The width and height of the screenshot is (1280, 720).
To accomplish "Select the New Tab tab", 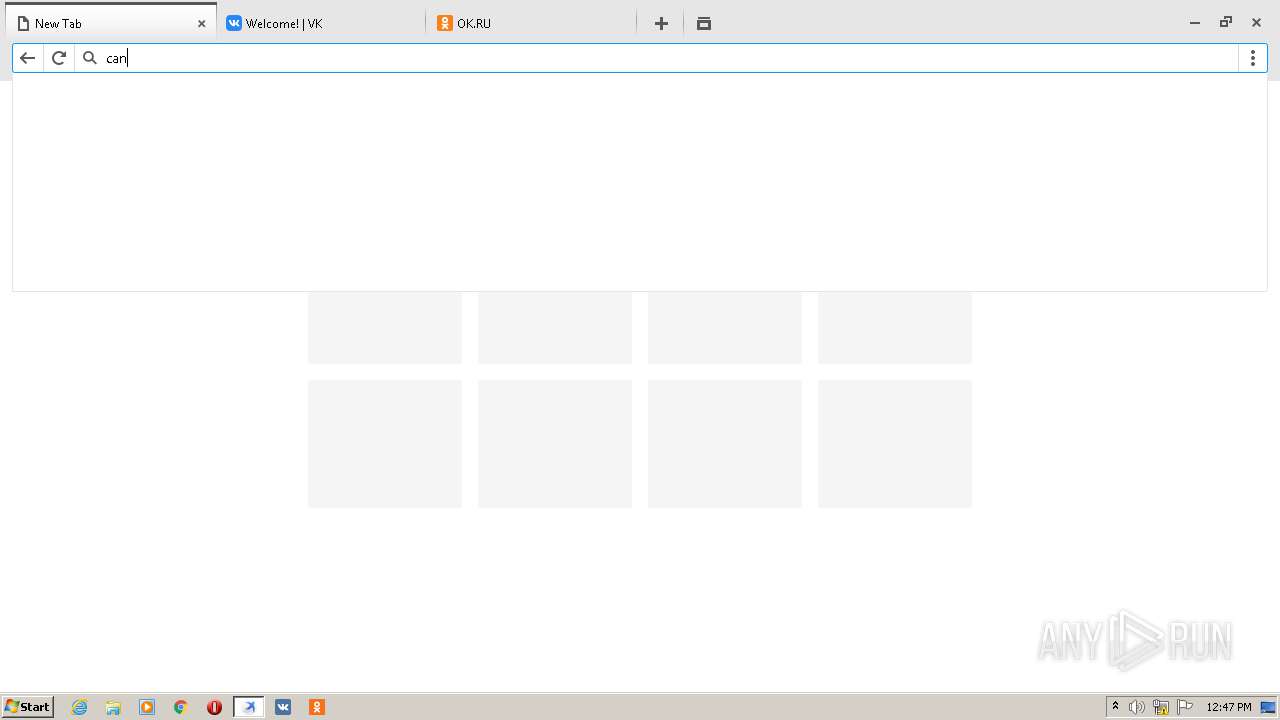I will pos(112,23).
